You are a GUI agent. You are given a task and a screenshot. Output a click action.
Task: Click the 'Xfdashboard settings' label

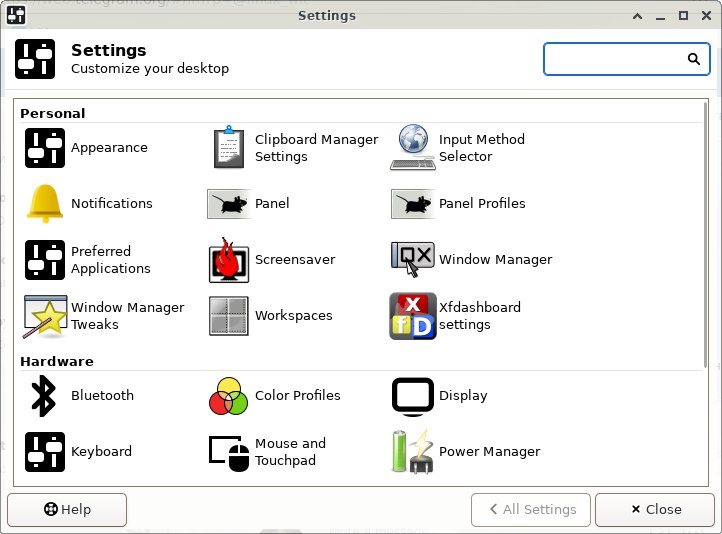pyautogui.click(x=480, y=316)
